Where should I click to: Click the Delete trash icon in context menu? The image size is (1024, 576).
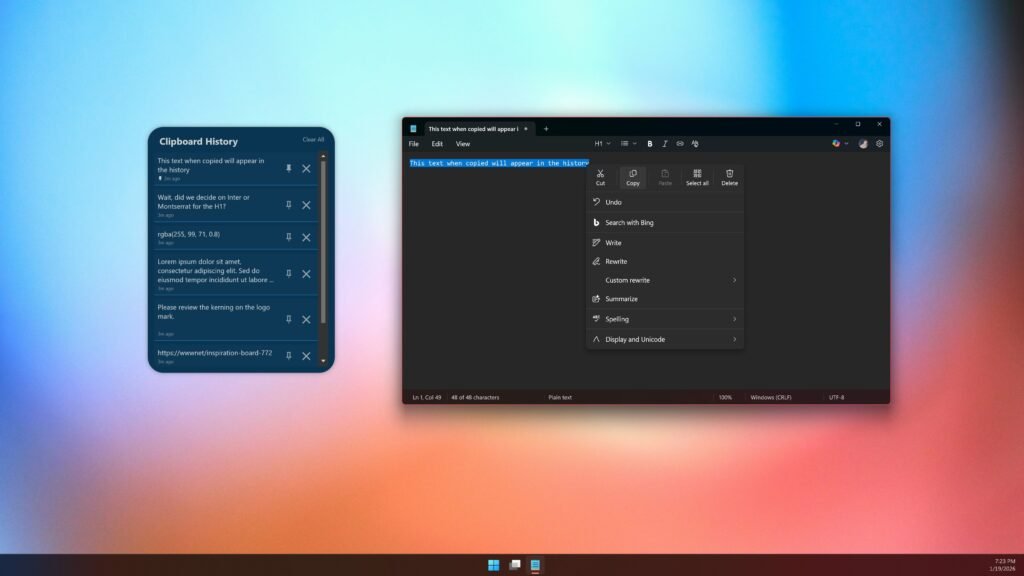pyautogui.click(x=730, y=177)
